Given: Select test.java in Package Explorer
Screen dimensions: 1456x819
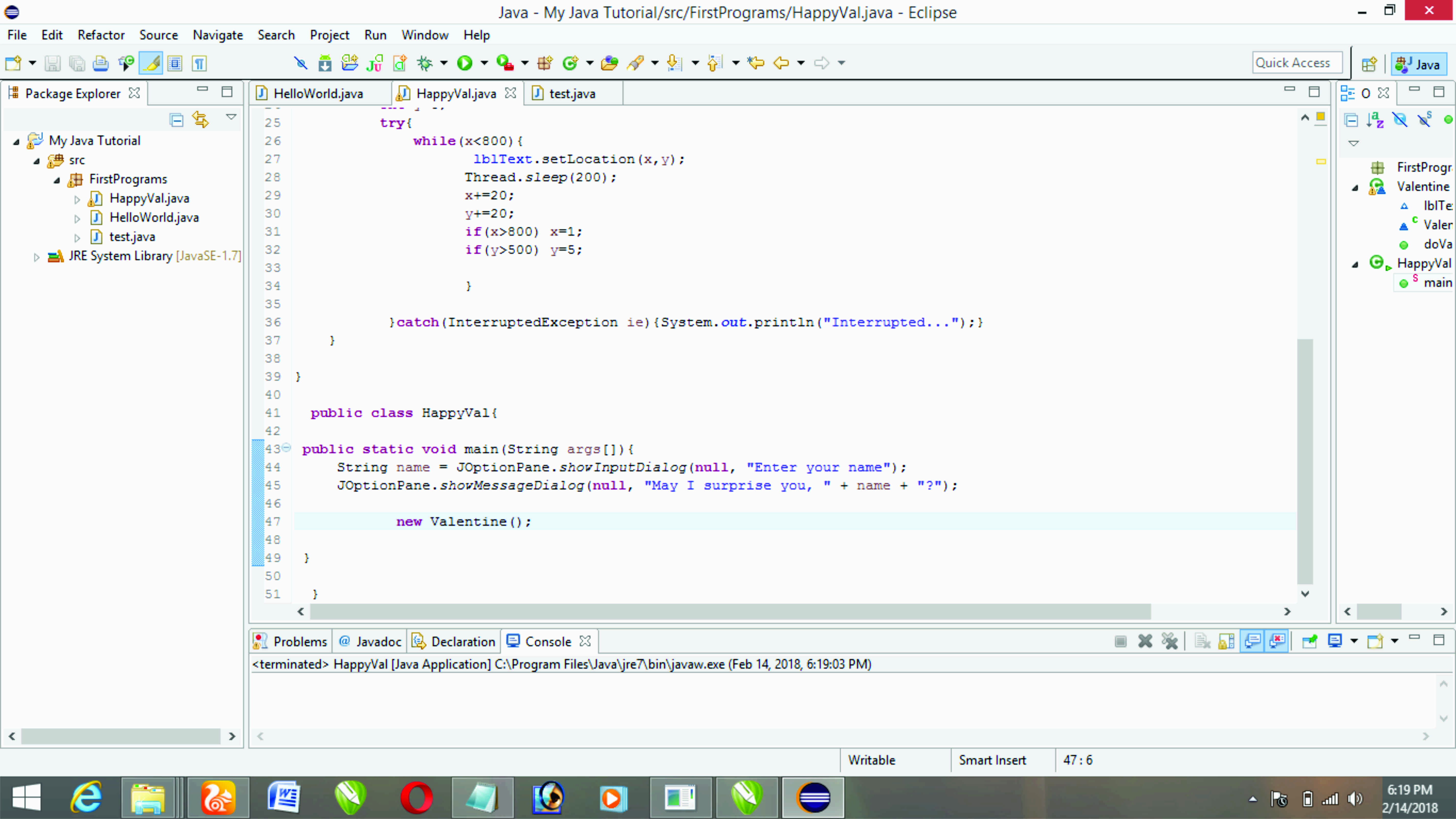Looking at the screenshot, I should [x=132, y=237].
